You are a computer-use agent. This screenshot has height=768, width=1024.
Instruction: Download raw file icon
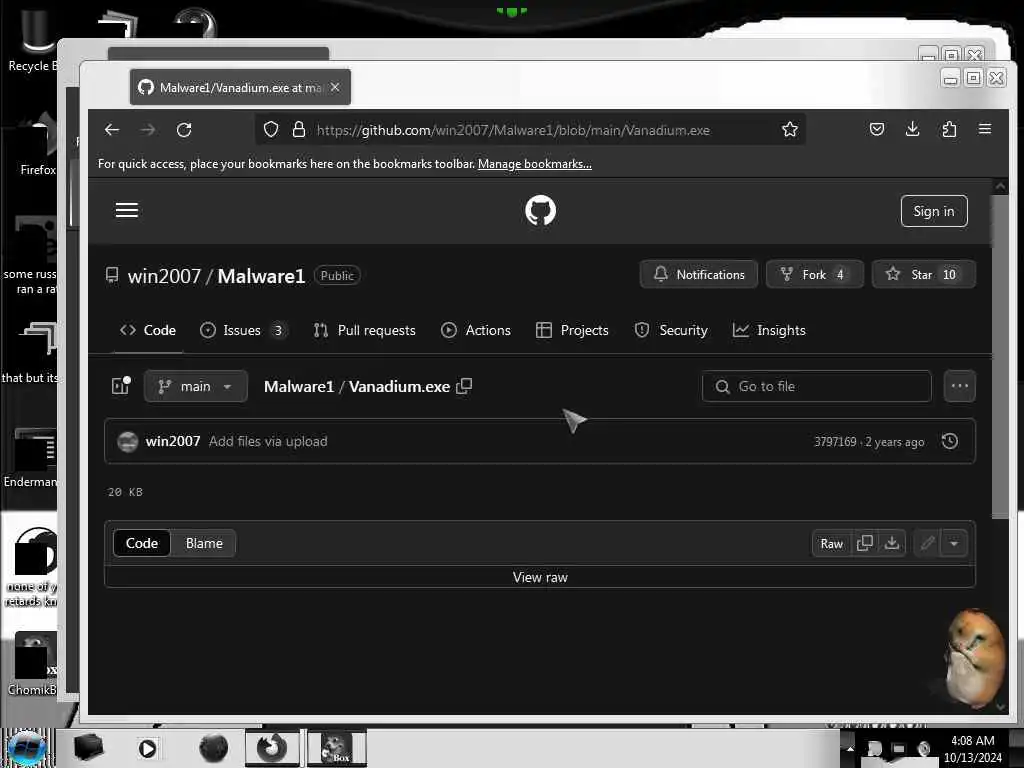891,543
